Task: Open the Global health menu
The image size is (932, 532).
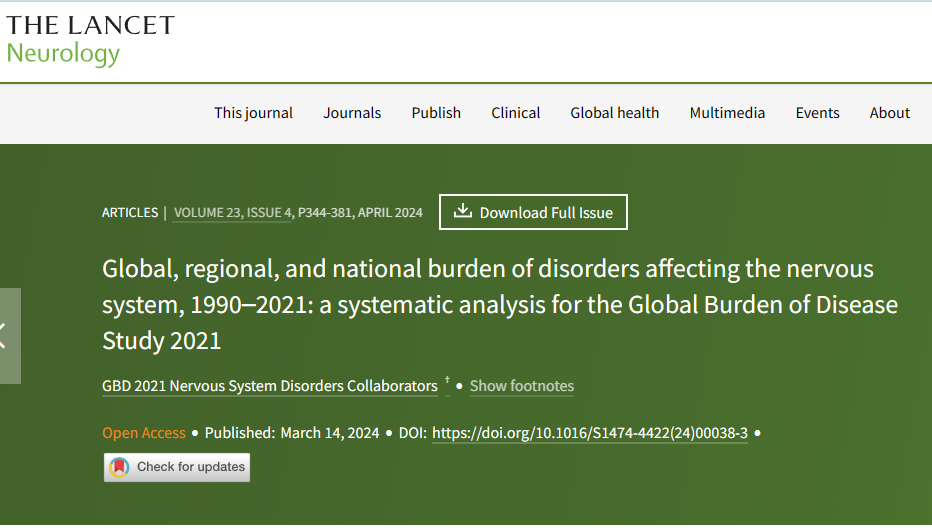Action: pyautogui.click(x=615, y=113)
